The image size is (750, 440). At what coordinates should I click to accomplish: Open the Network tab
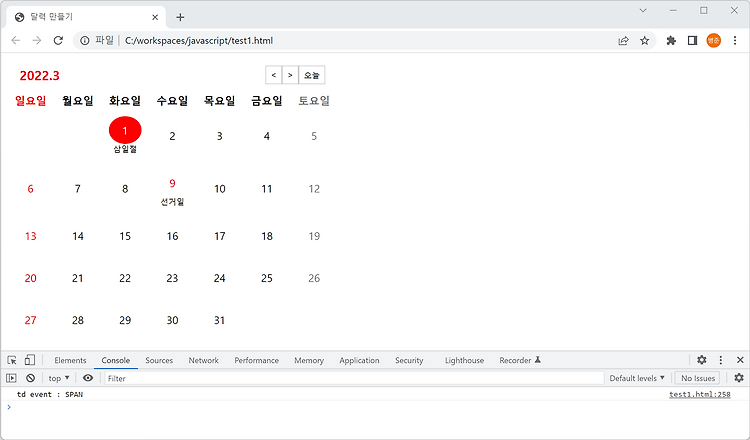pos(203,361)
